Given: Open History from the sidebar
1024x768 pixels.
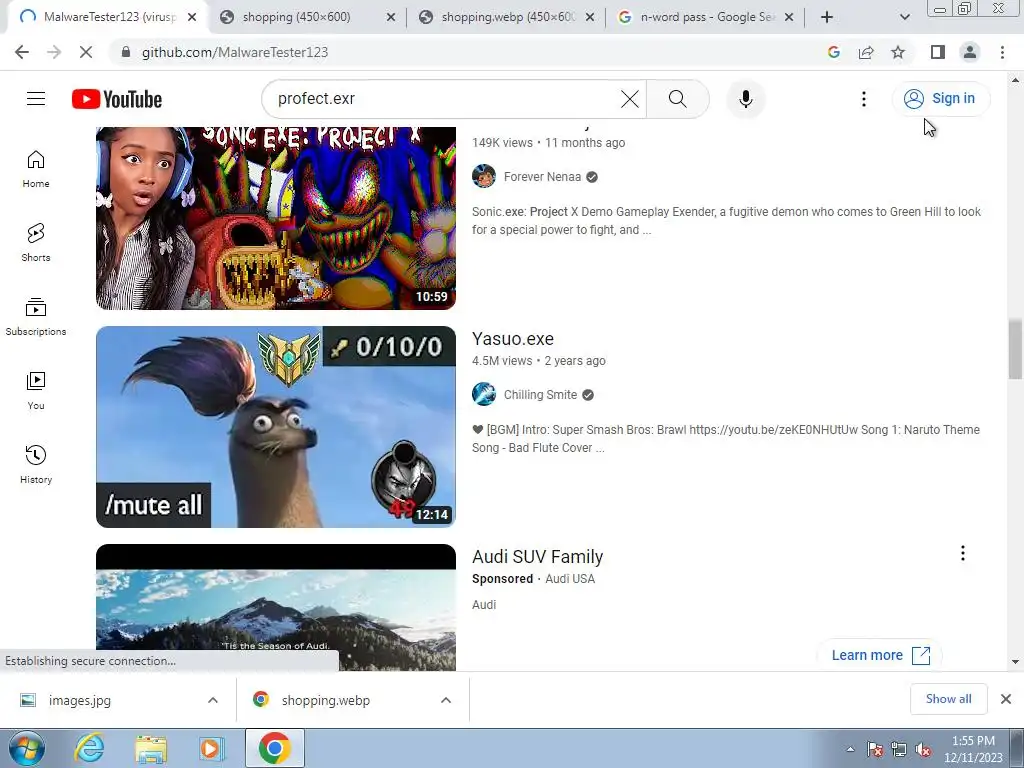Looking at the screenshot, I should [36, 464].
